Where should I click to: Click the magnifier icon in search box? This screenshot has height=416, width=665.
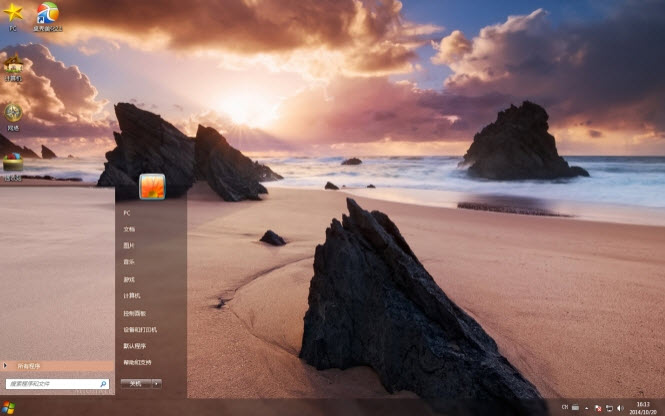(103, 384)
